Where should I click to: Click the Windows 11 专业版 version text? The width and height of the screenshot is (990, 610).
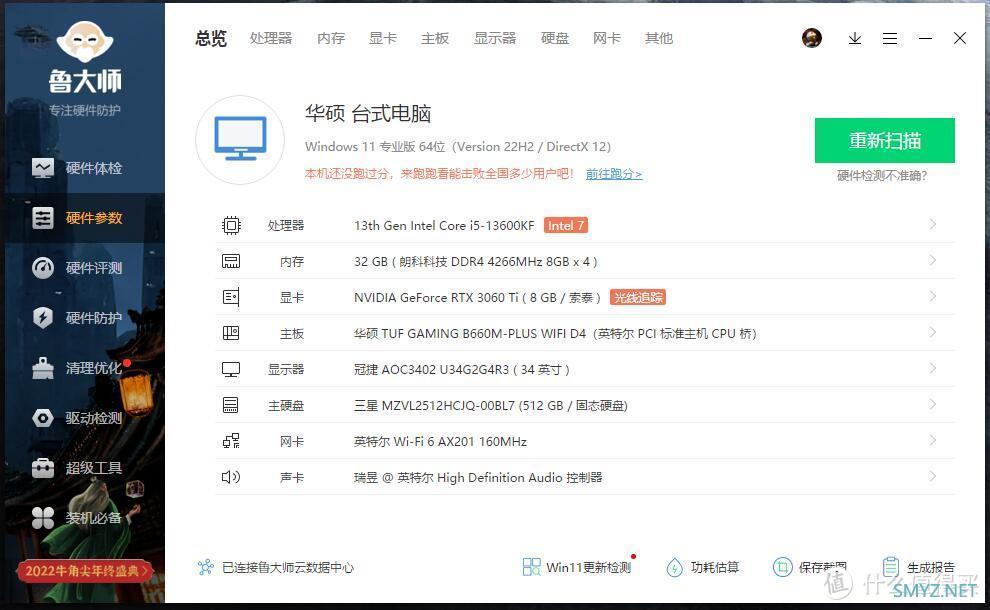pos(458,147)
